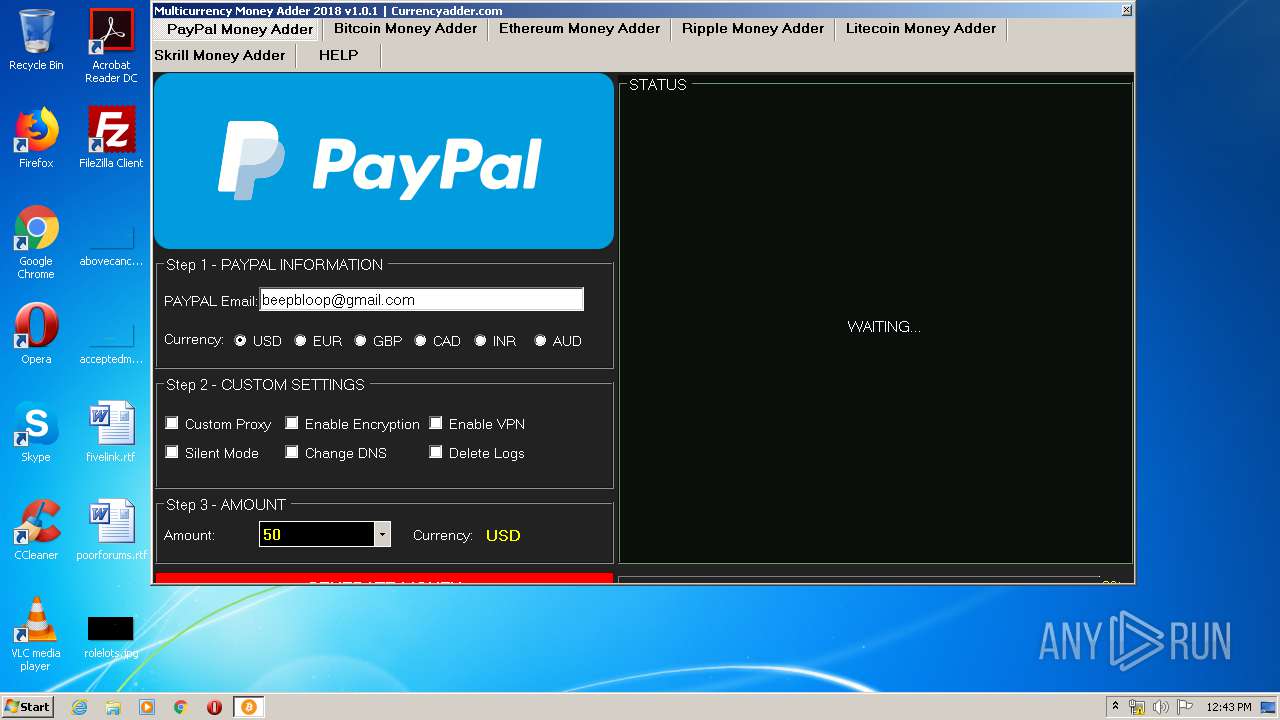Select AUD currency radio button
The width and height of the screenshot is (1280, 720).
point(540,341)
